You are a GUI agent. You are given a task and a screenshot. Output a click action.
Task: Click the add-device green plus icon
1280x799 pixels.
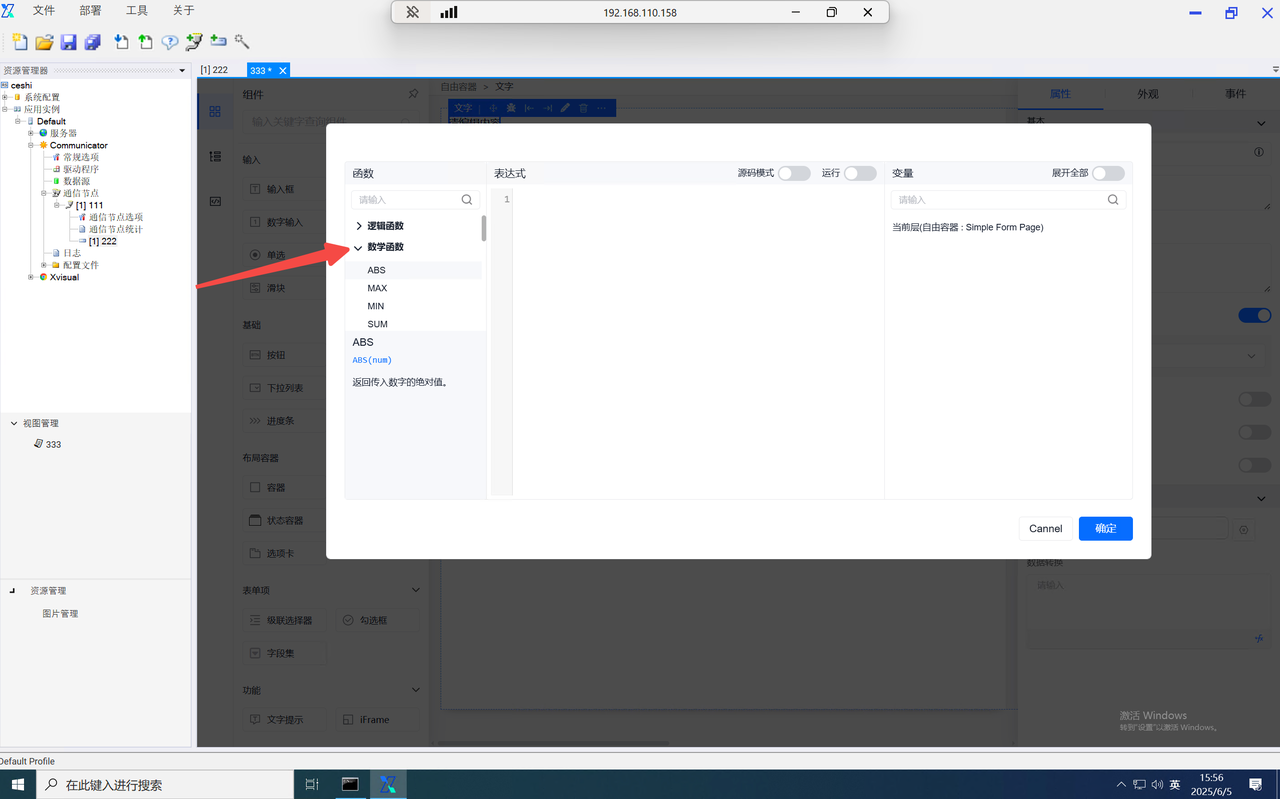(218, 42)
